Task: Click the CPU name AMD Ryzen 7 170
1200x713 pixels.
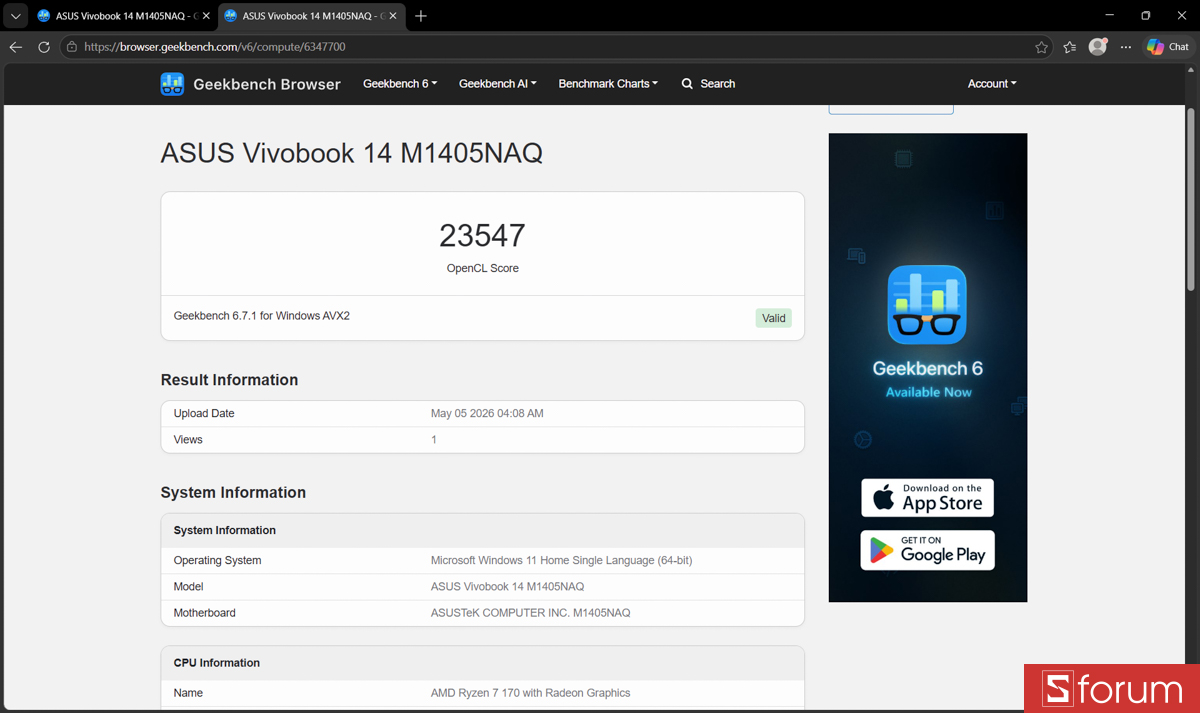Action: [x=530, y=692]
